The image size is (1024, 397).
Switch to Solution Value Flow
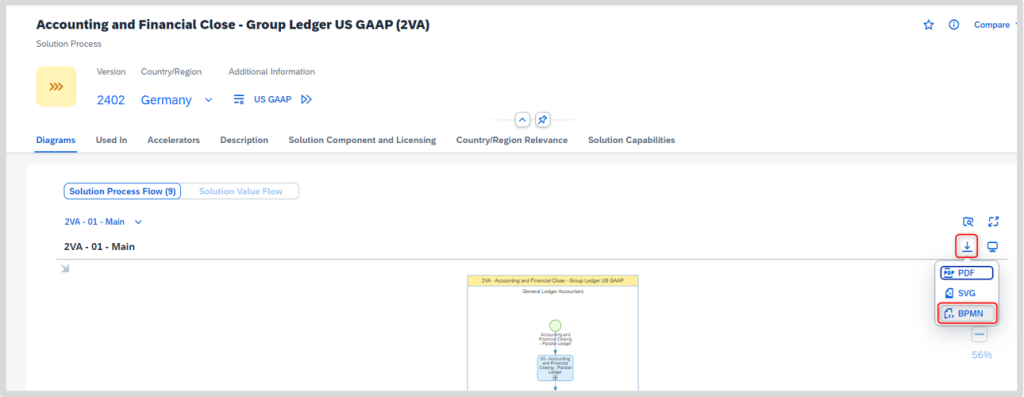coord(240,191)
